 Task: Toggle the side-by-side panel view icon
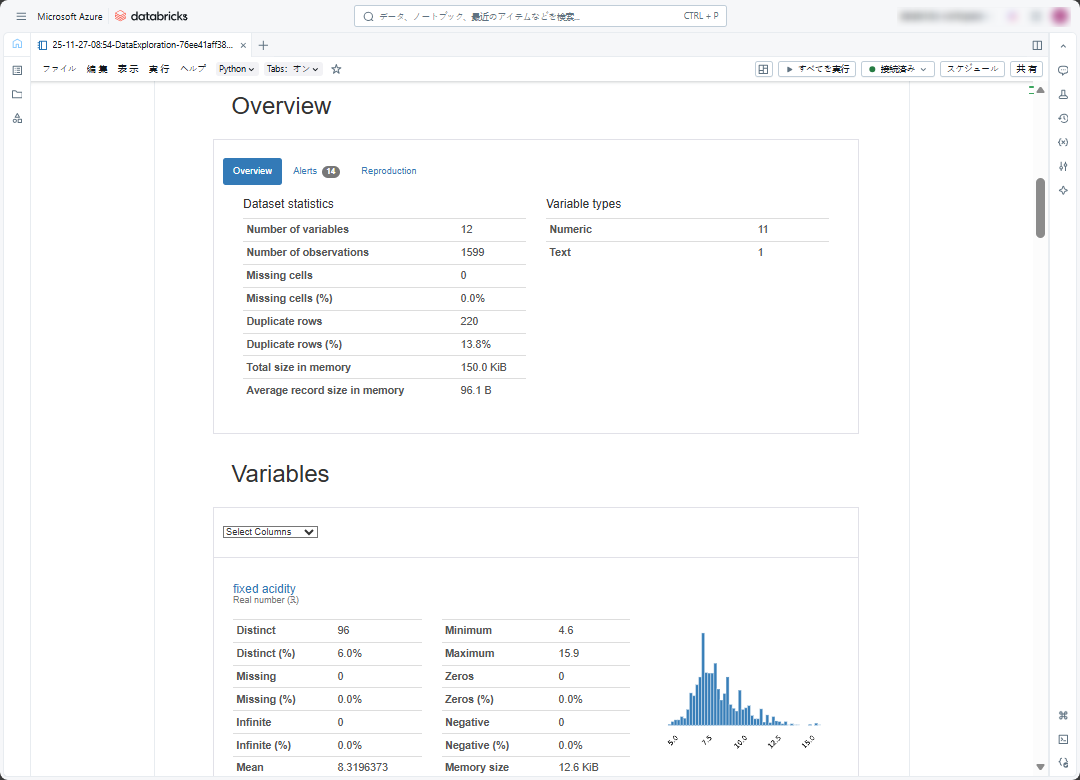(x=1037, y=45)
